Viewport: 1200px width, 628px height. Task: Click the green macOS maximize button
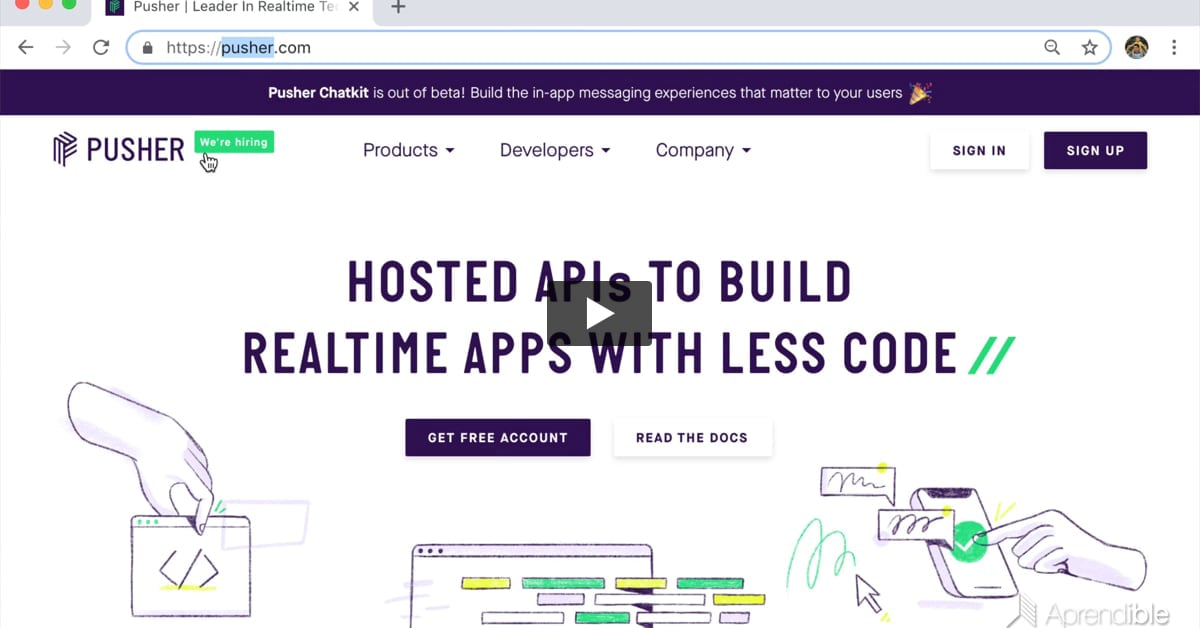click(69, 5)
